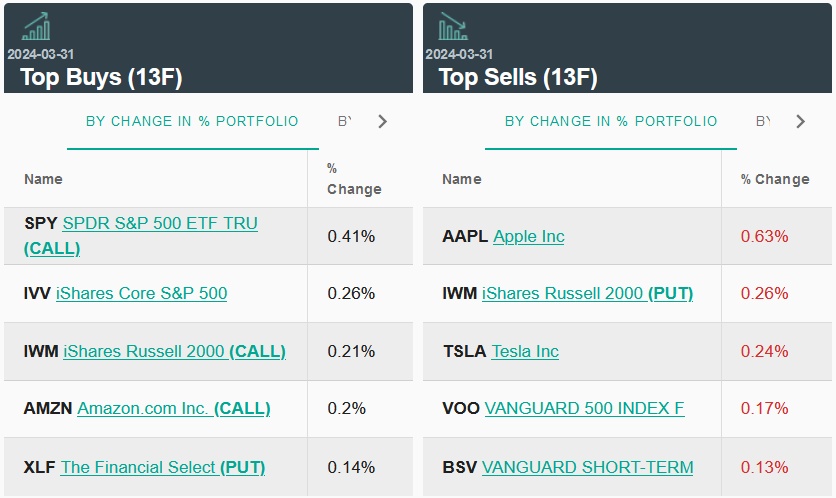Open VANGUARD 500 INDEX F link

(584, 408)
